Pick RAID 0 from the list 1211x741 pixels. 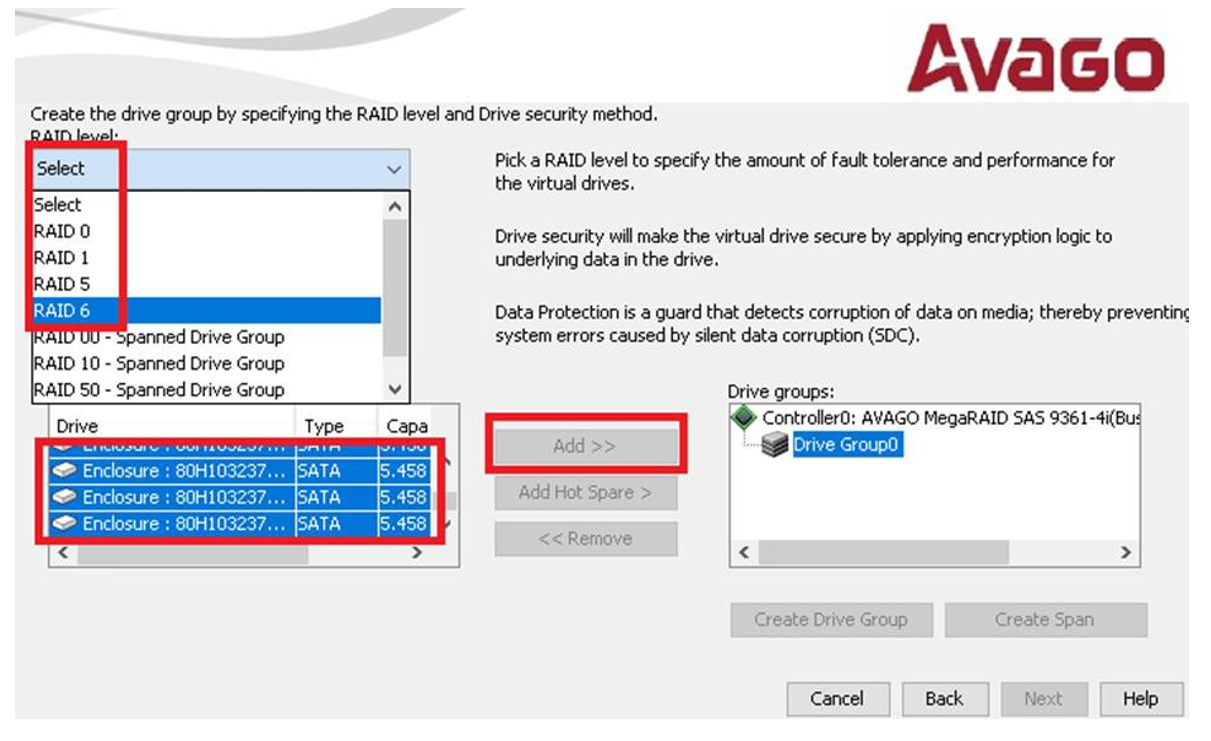(207, 231)
